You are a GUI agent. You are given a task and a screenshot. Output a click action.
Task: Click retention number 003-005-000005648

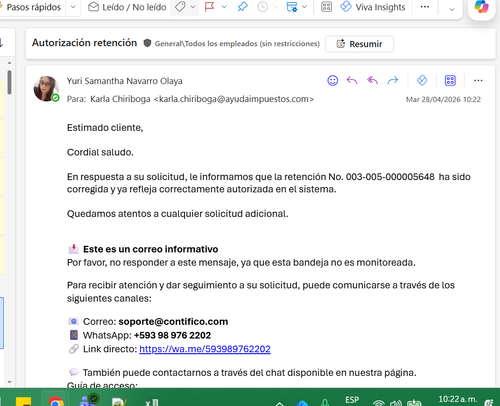click(390, 177)
